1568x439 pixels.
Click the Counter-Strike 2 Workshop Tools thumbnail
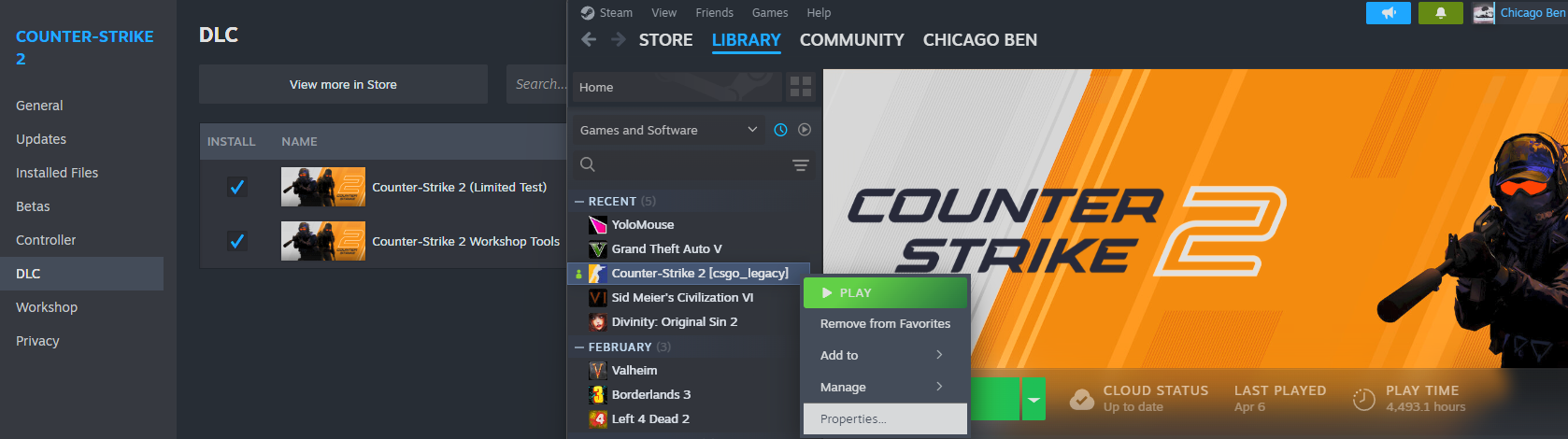(323, 241)
